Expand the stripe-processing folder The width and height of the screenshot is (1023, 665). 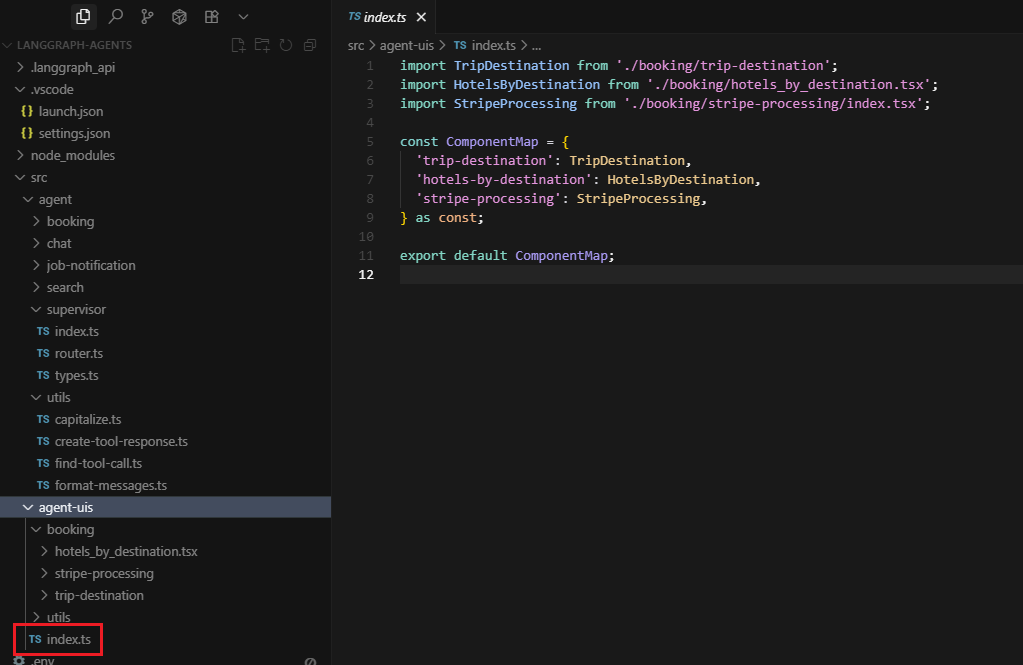(x=103, y=573)
